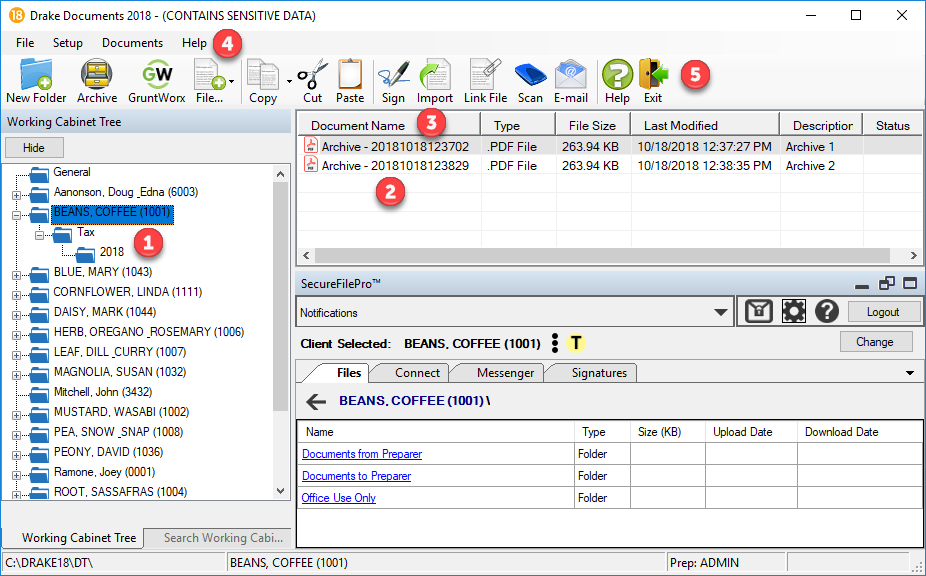Open the Copy dropdown arrow
926x576 pixels.
click(x=289, y=82)
